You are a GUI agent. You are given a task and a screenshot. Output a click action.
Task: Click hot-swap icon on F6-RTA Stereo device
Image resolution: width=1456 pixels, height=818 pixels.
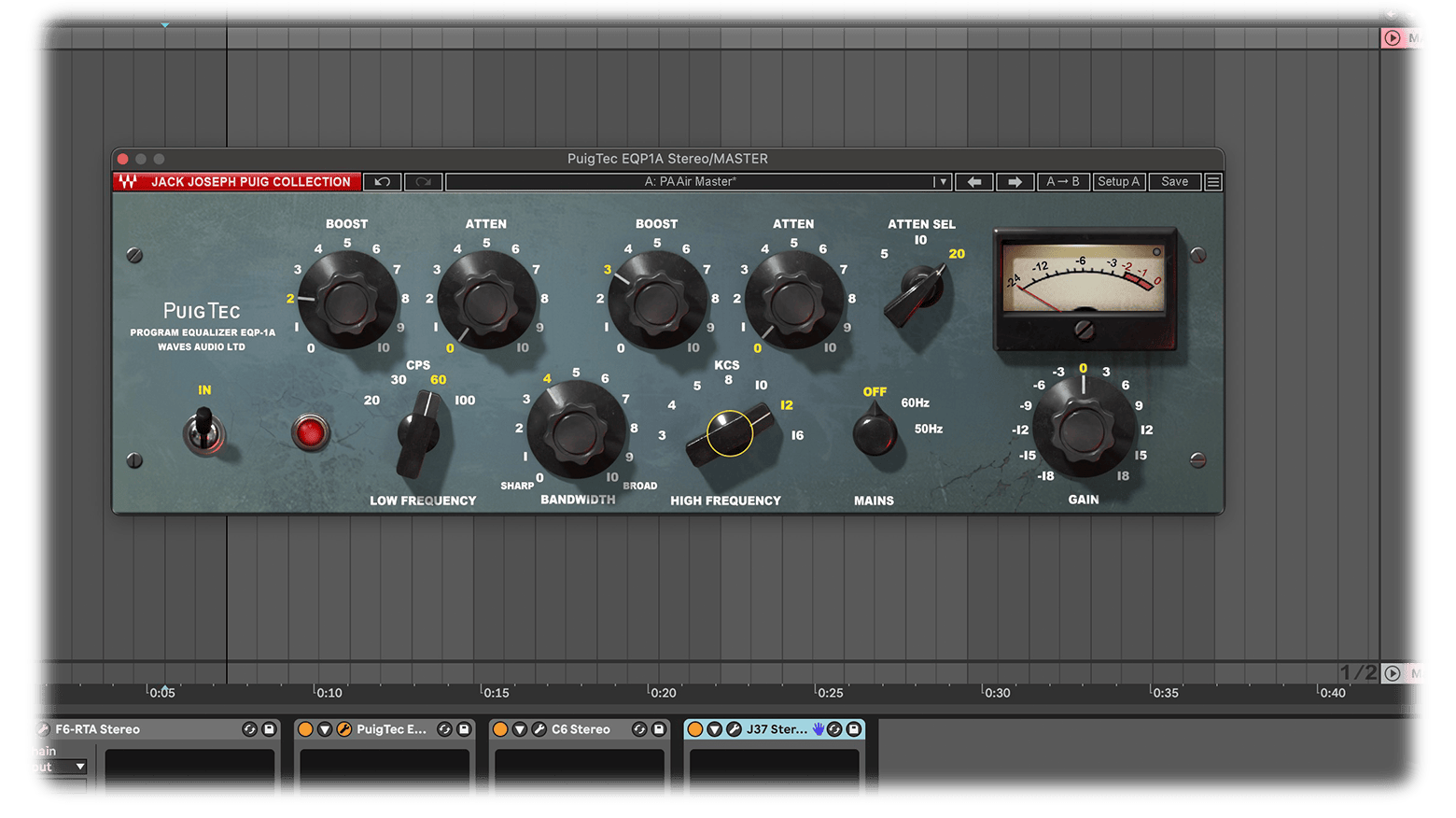[x=249, y=729]
